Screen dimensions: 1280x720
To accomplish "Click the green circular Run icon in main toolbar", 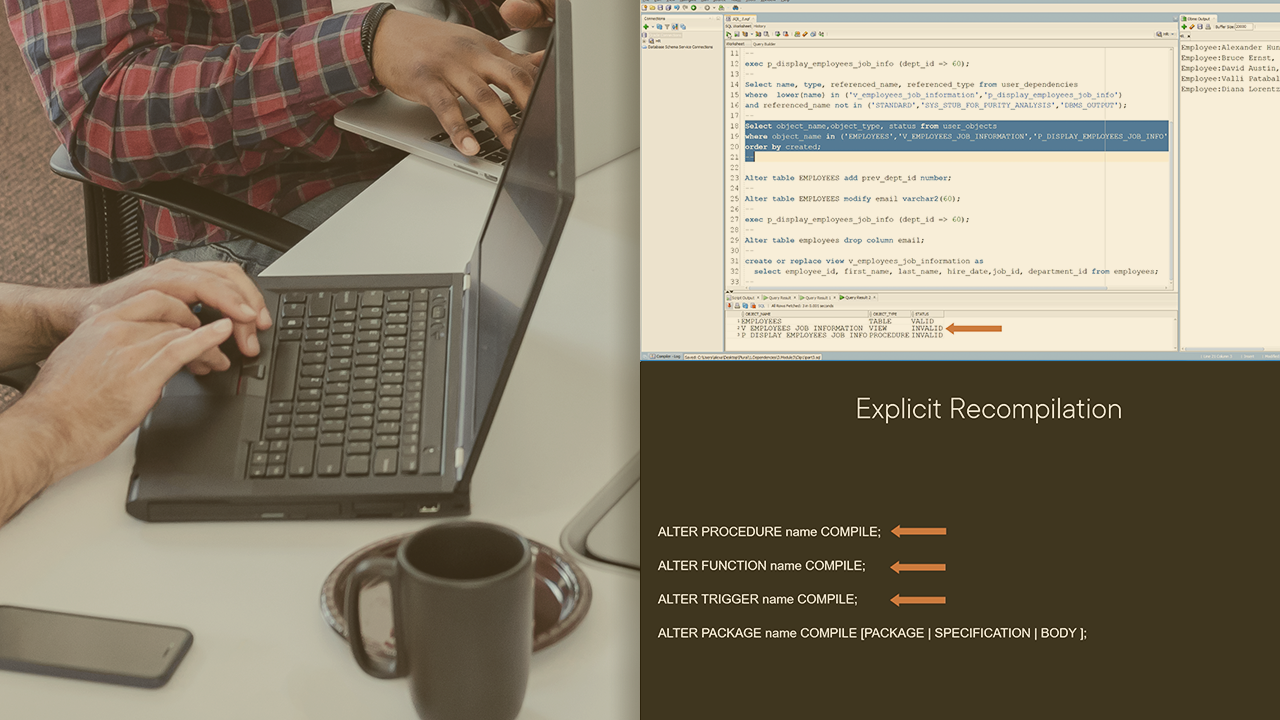I will [x=693, y=8].
